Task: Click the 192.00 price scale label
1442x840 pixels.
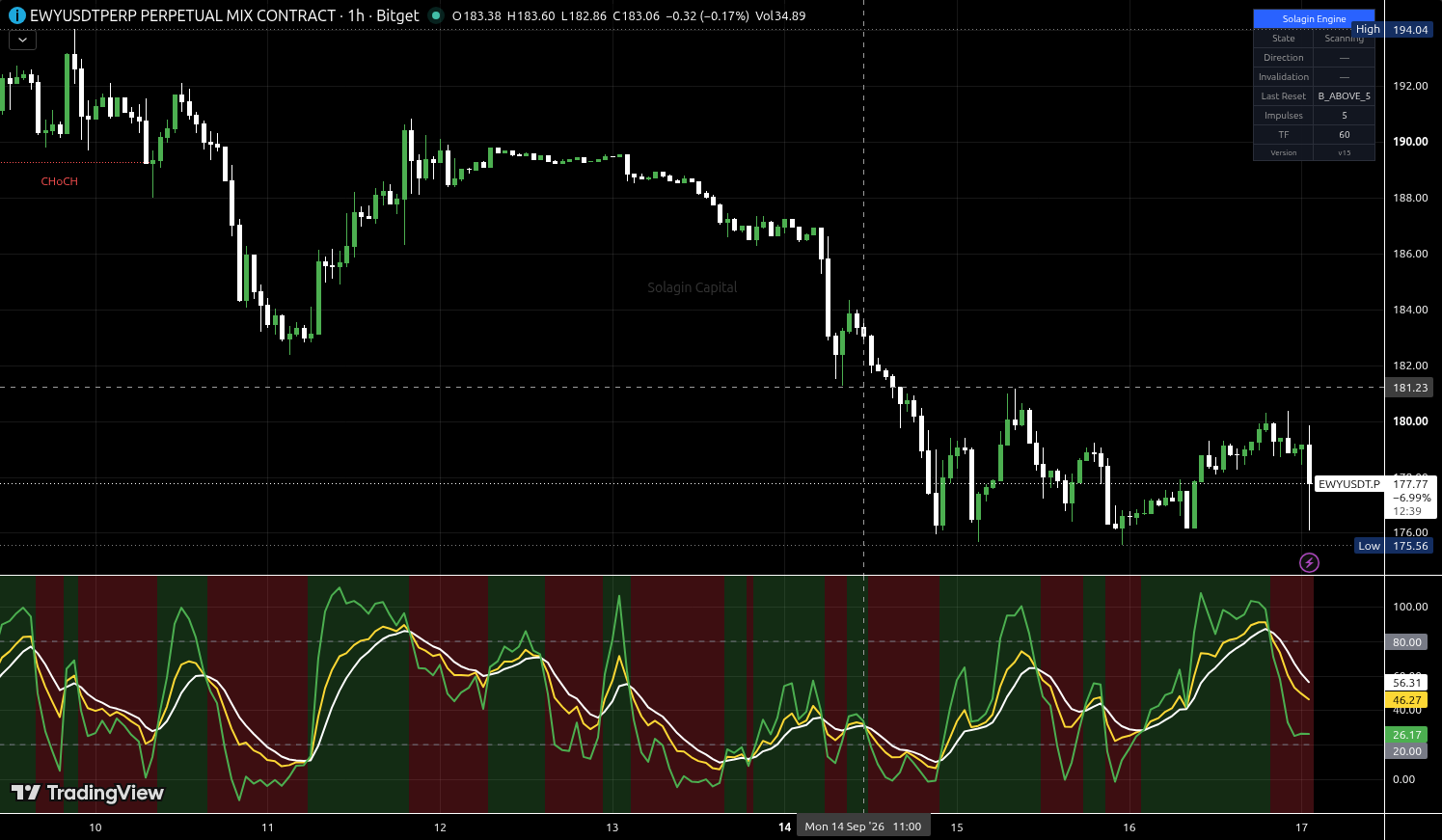Action: pyautogui.click(x=1410, y=86)
